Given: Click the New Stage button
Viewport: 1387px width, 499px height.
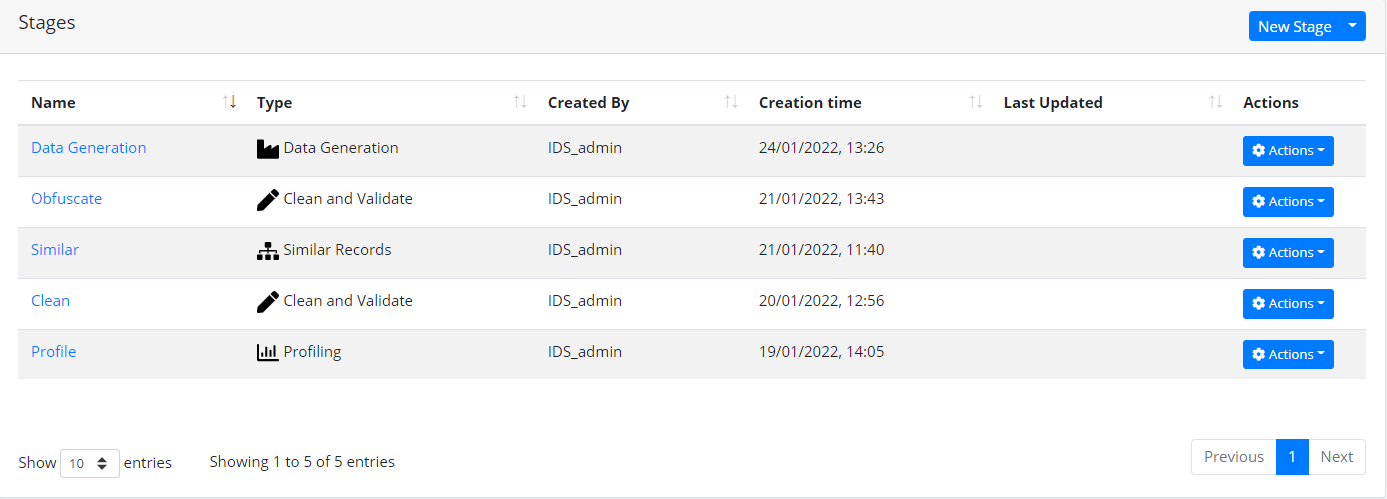Looking at the screenshot, I should 1295,26.
